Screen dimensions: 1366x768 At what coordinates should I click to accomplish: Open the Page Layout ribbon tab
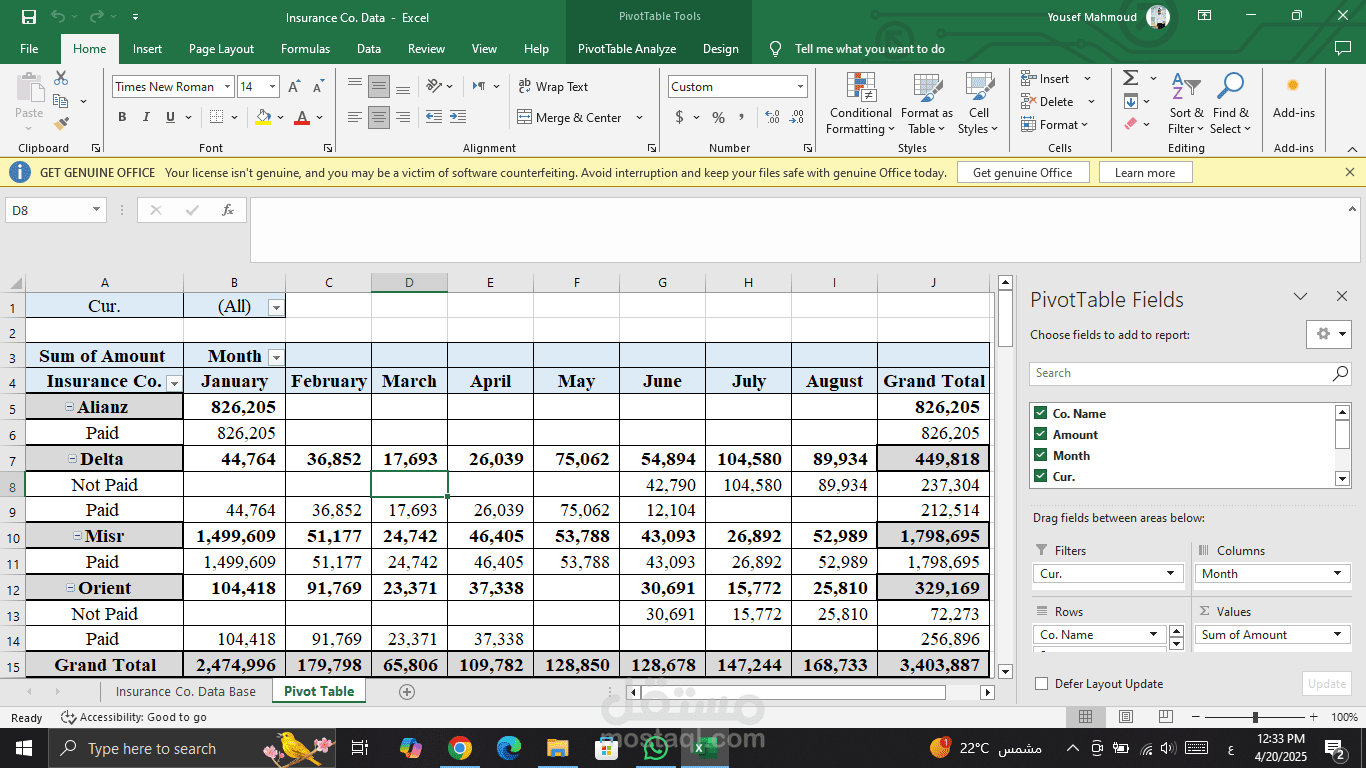click(221, 48)
